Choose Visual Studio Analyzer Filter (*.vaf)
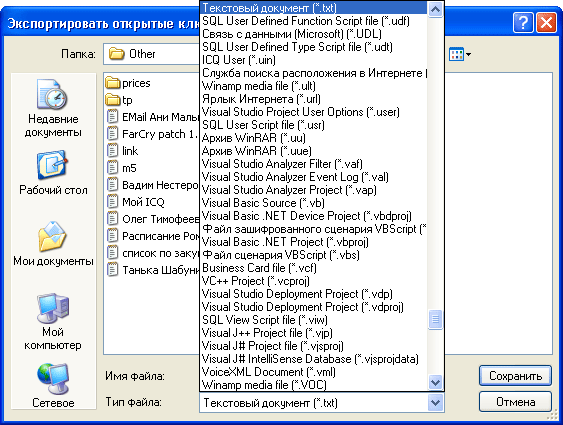 pyautogui.click(x=313, y=164)
